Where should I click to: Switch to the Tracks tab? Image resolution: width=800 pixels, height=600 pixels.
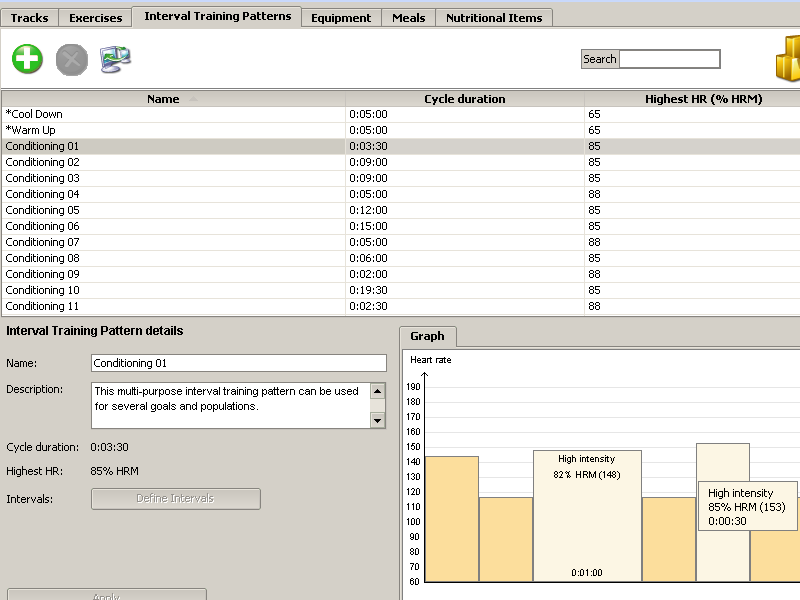tap(29, 18)
